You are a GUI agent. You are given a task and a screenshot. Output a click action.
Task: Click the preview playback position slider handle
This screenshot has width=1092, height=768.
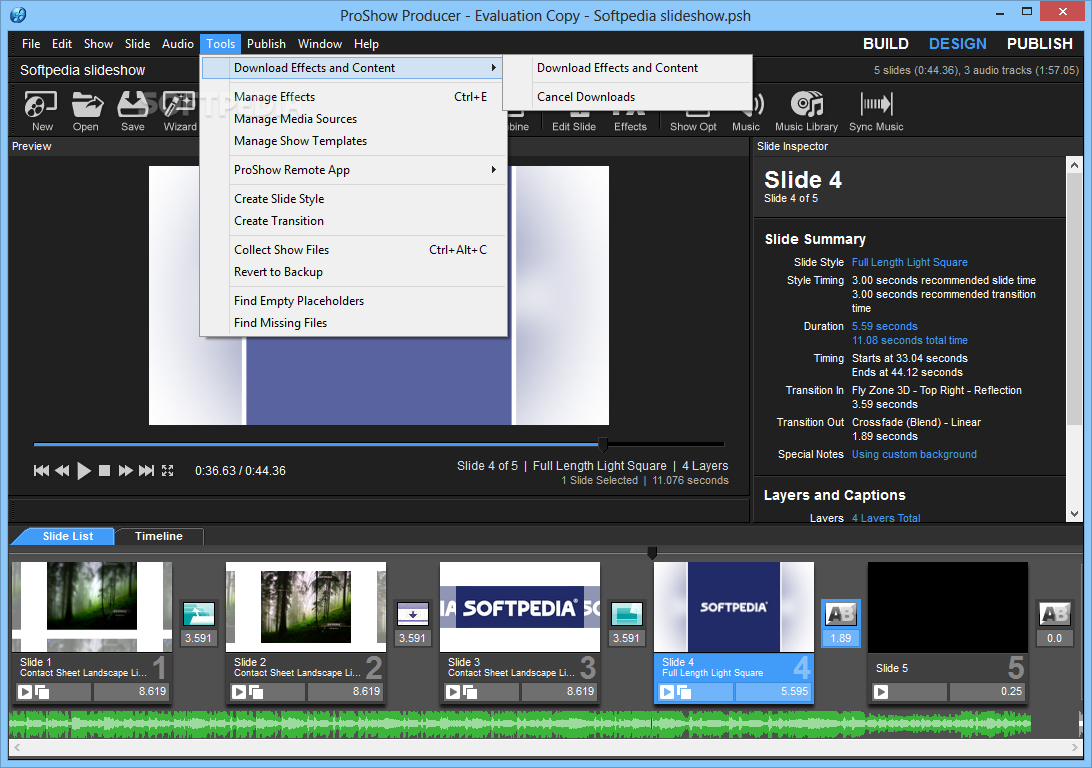pyautogui.click(x=603, y=444)
